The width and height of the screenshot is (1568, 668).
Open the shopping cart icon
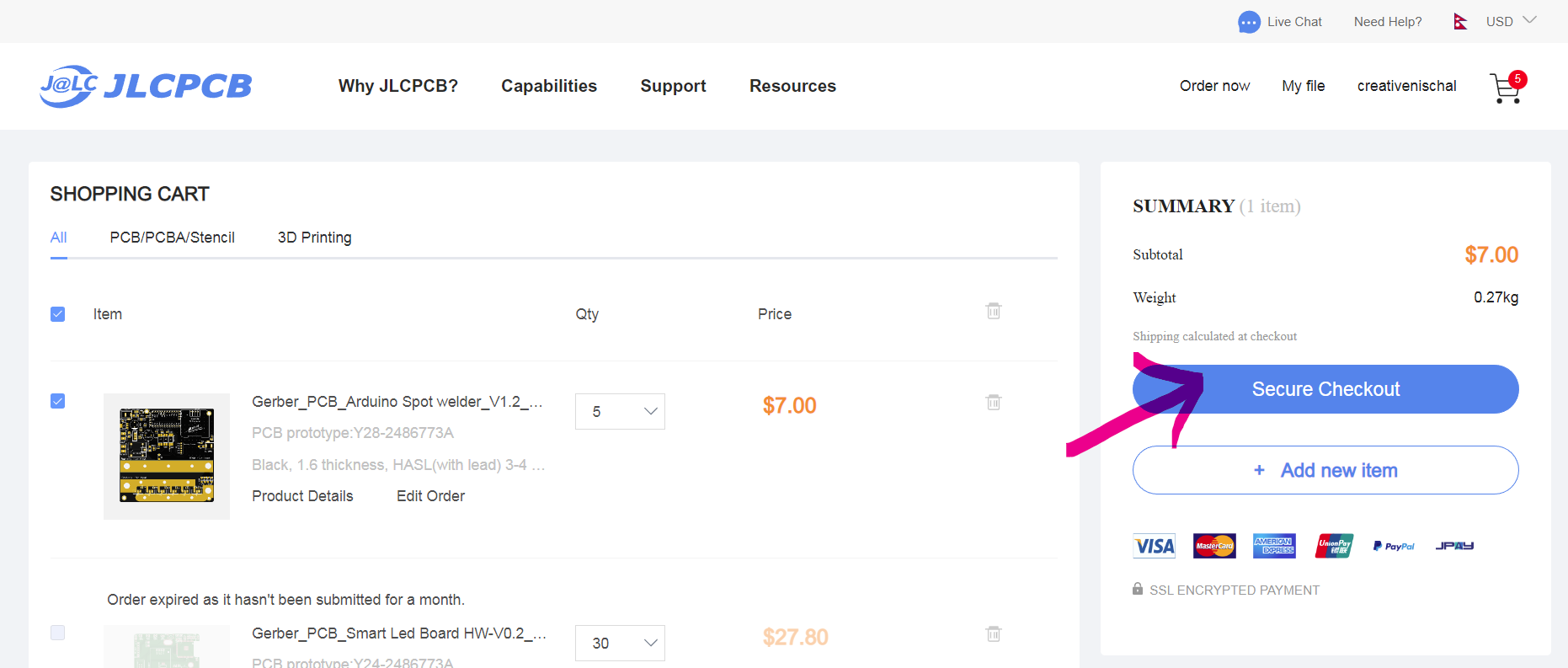coord(1507,88)
